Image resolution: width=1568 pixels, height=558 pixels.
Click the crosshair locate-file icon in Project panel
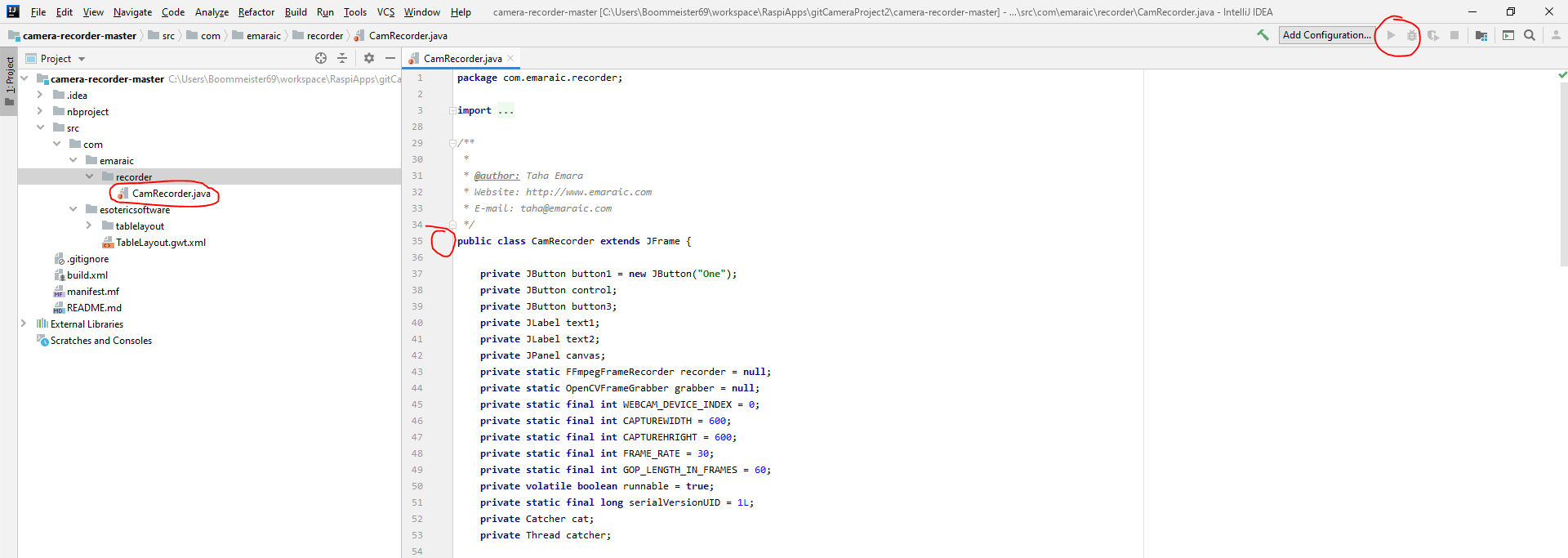pyautogui.click(x=321, y=58)
